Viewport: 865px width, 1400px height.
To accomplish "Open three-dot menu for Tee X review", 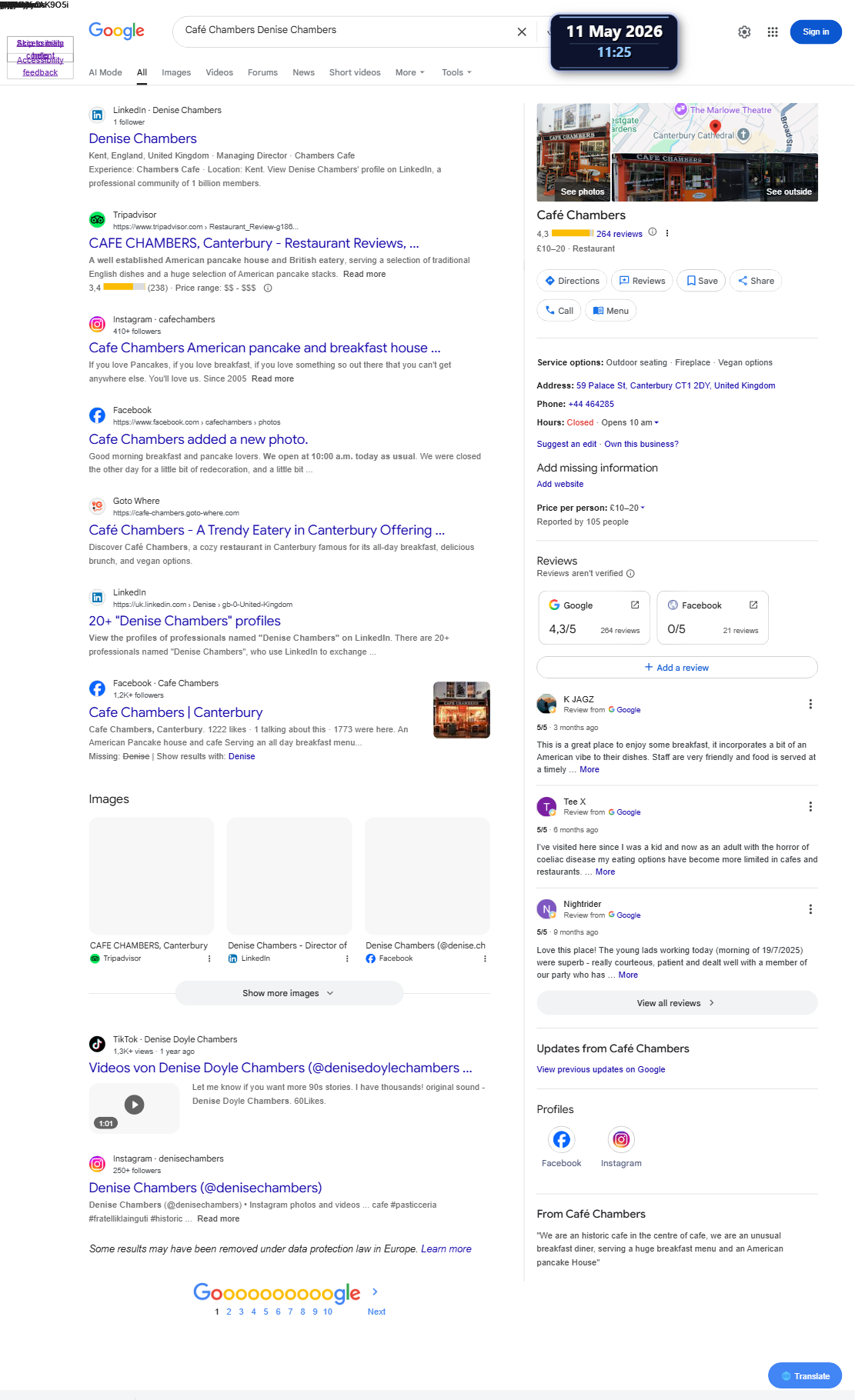I will [810, 806].
